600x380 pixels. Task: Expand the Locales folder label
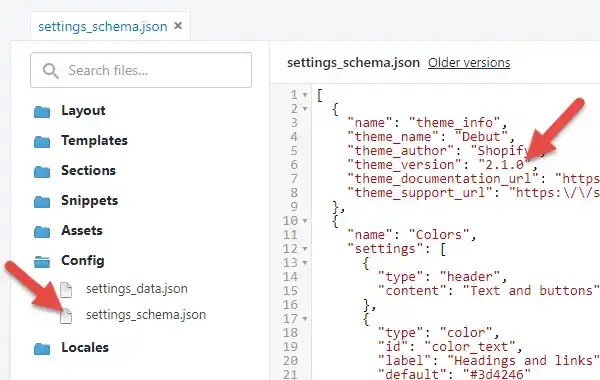tap(85, 347)
